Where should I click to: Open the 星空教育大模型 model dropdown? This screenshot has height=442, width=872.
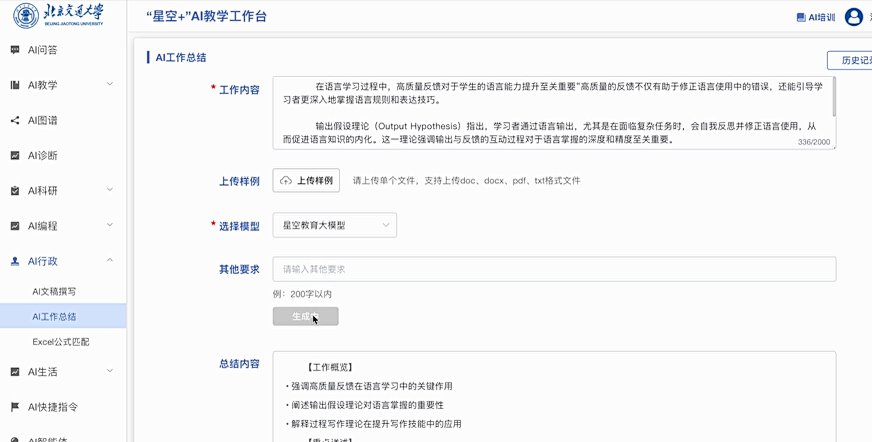click(x=334, y=225)
